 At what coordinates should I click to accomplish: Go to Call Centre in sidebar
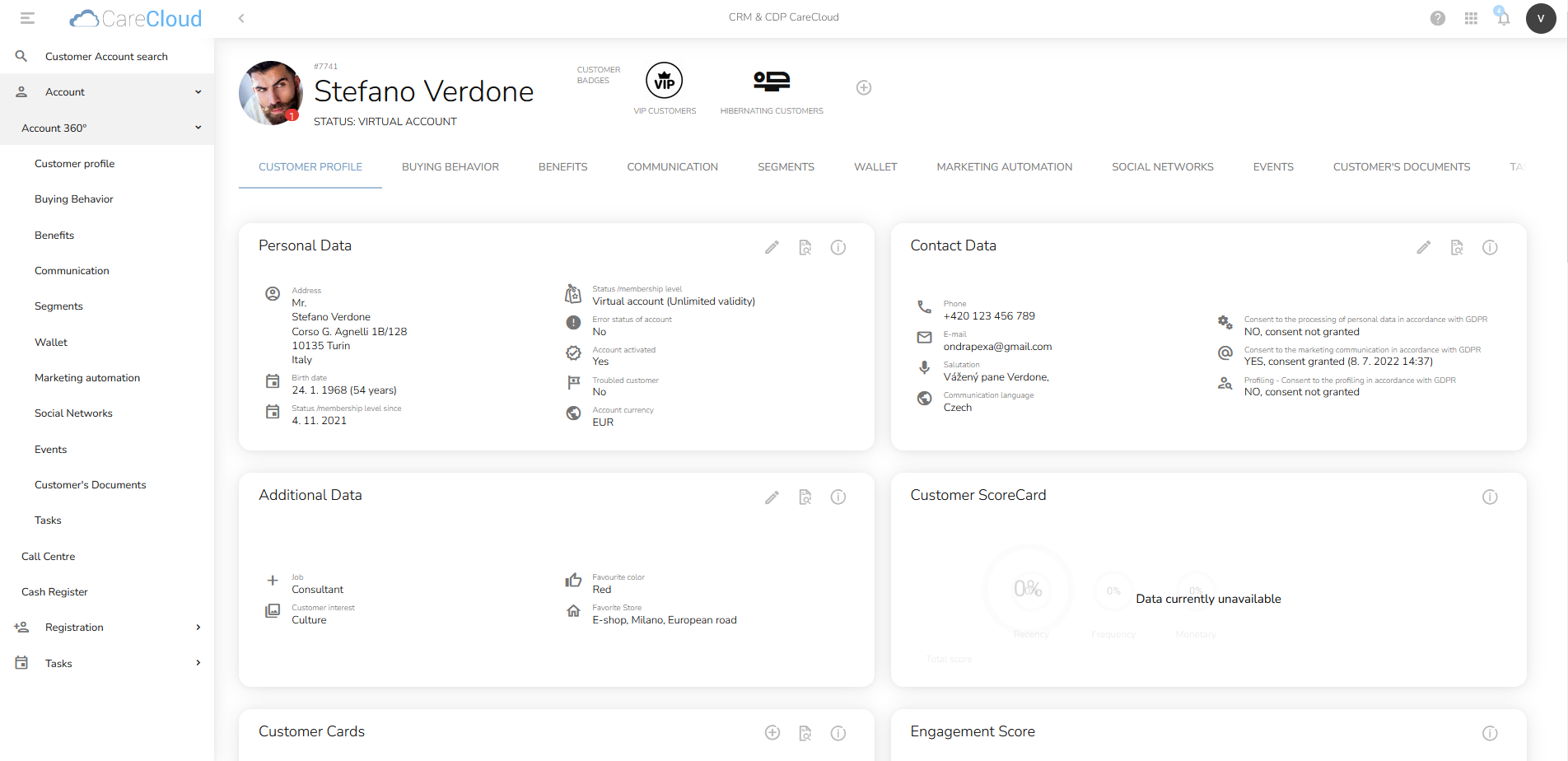coord(49,557)
